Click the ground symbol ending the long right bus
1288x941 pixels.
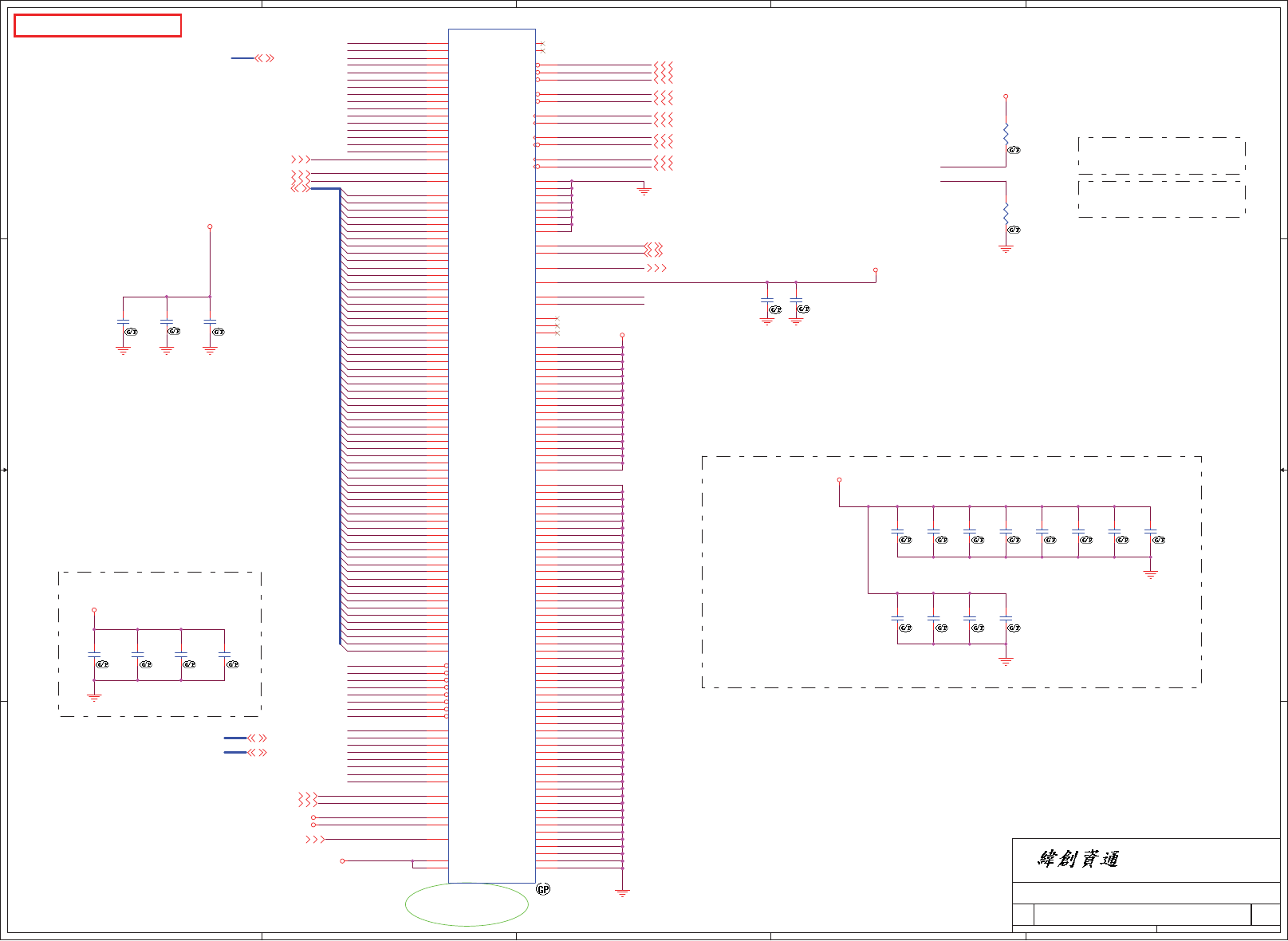click(622, 892)
